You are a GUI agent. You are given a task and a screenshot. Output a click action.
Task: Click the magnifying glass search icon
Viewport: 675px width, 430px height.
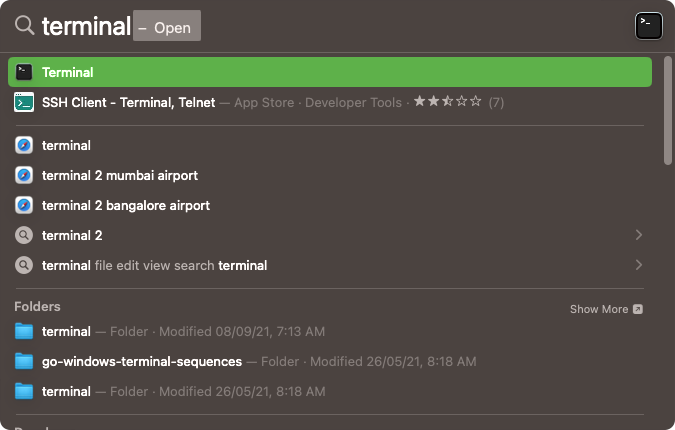[25, 26]
